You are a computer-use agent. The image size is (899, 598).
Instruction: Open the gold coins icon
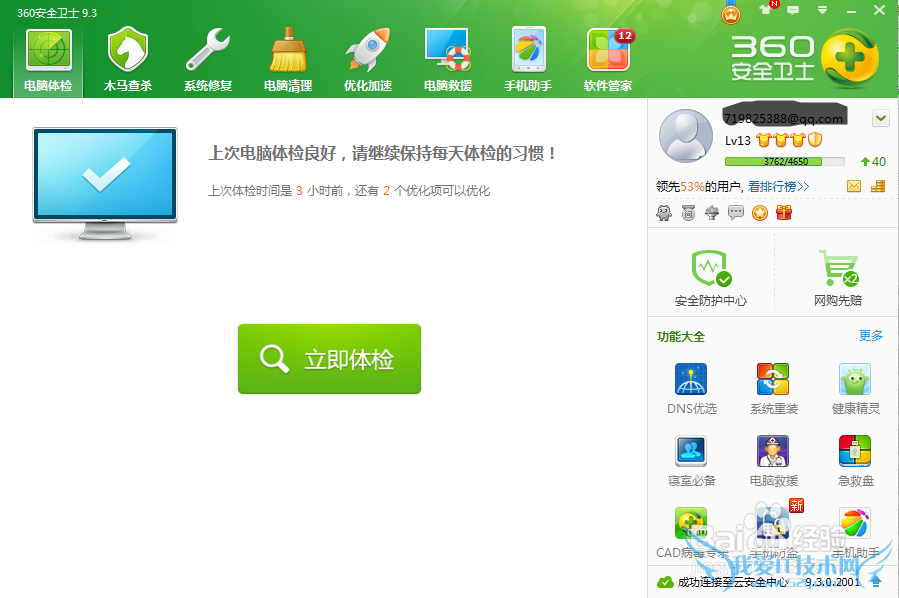point(878,186)
